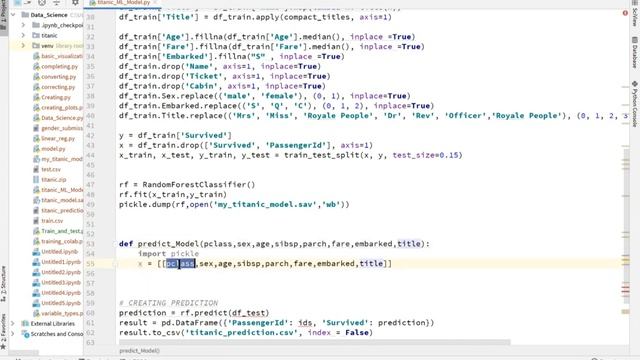The image size is (640, 360).
Task: Open test.csv in the project tree
Action: click(47, 169)
